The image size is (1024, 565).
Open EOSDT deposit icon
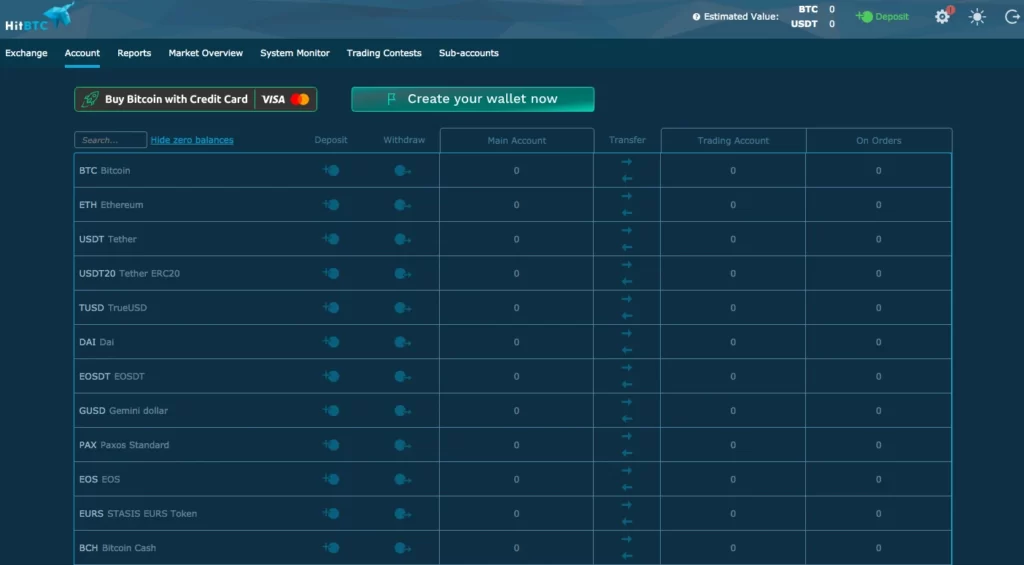[x=331, y=376]
